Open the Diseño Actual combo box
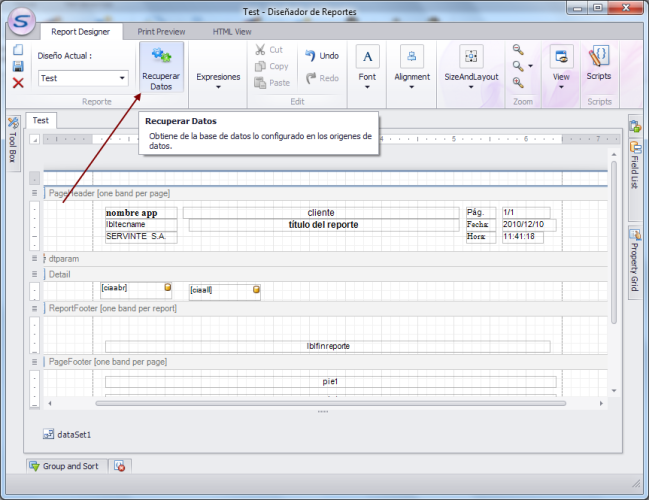 (123, 78)
